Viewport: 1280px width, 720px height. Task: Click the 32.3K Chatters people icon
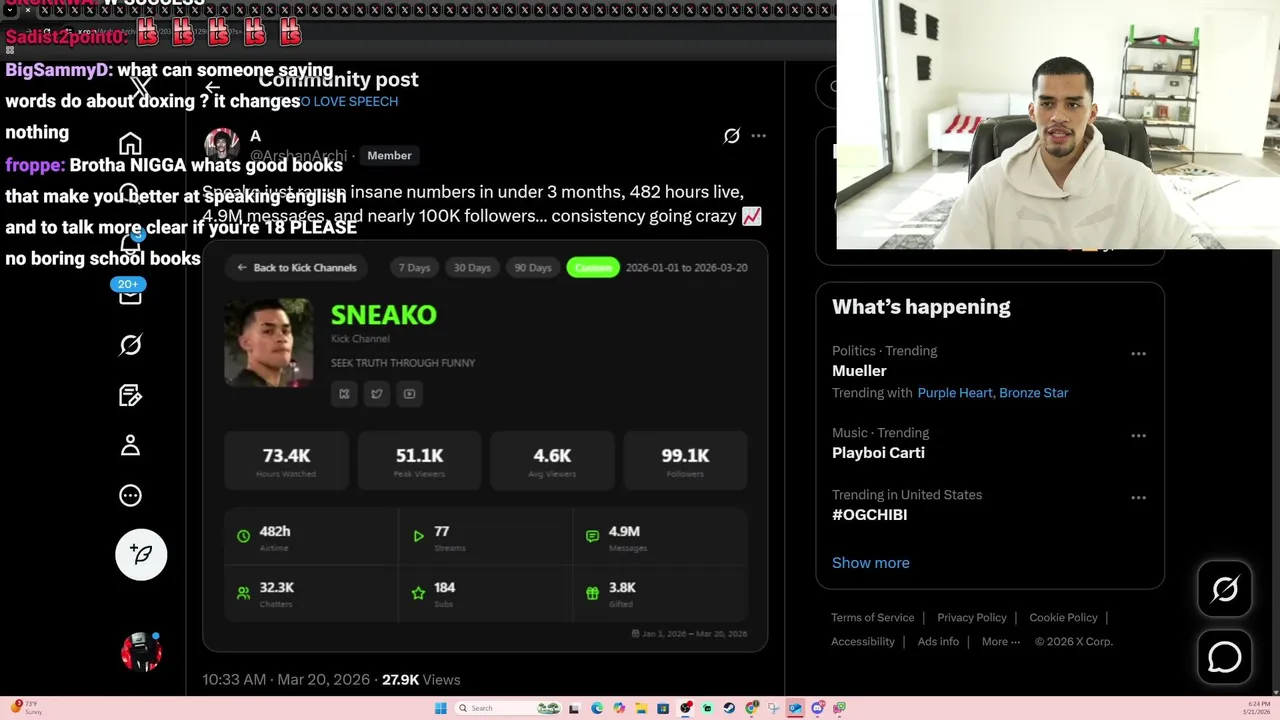click(x=243, y=593)
